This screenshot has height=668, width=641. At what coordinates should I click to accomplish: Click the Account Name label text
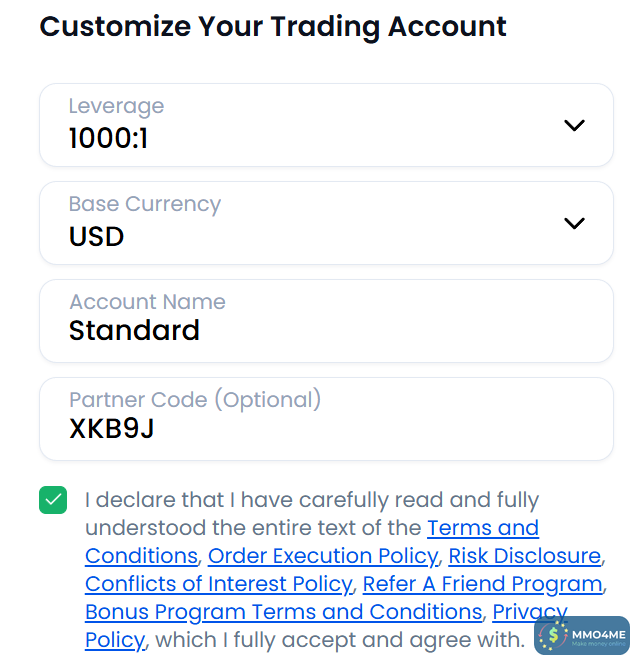147,302
